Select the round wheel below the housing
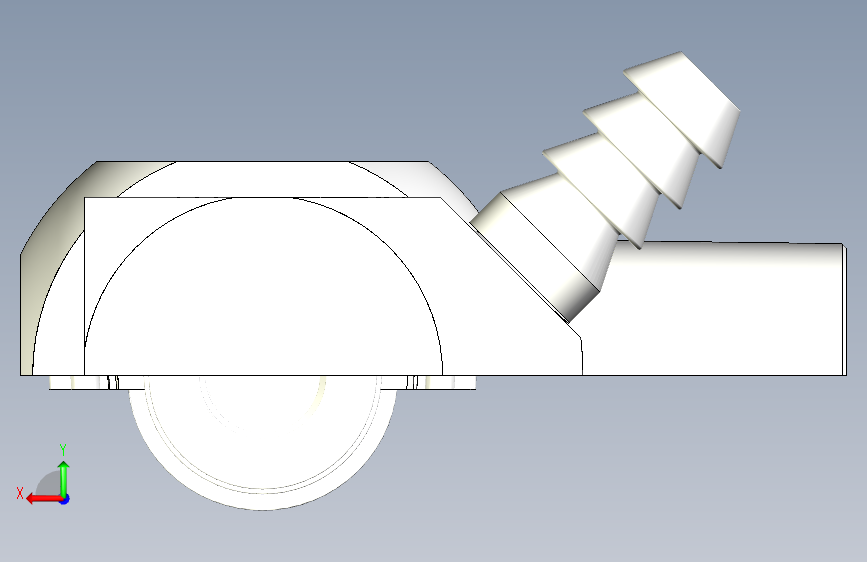This screenshot has width=867, height=562. [x=263, y=443]
